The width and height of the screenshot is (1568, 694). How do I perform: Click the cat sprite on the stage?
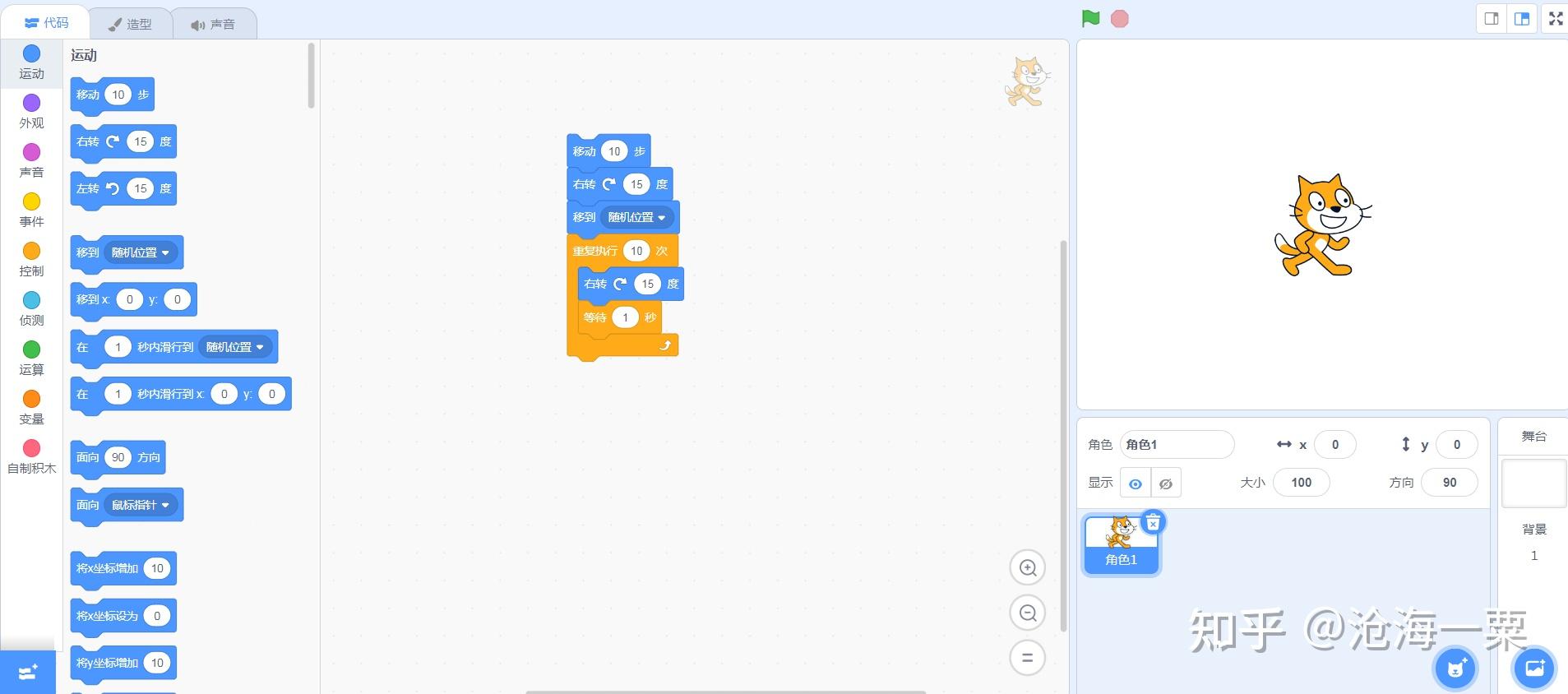coord(1322,224)
